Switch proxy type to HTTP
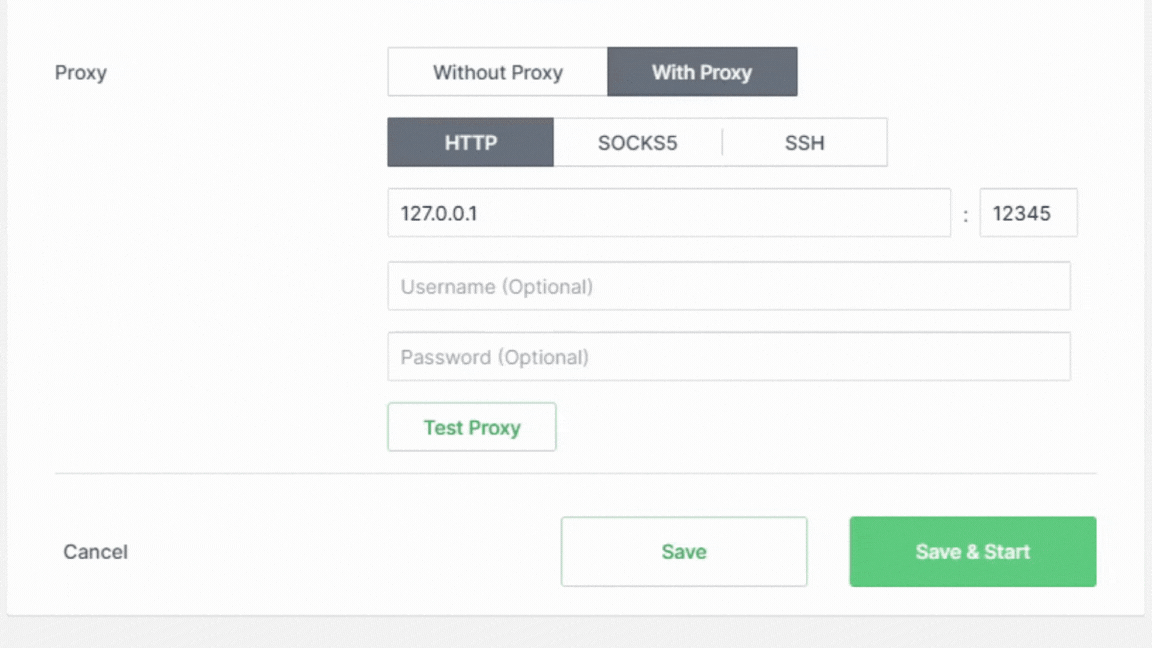This screenshot has width=1152, height=648. 471,143
